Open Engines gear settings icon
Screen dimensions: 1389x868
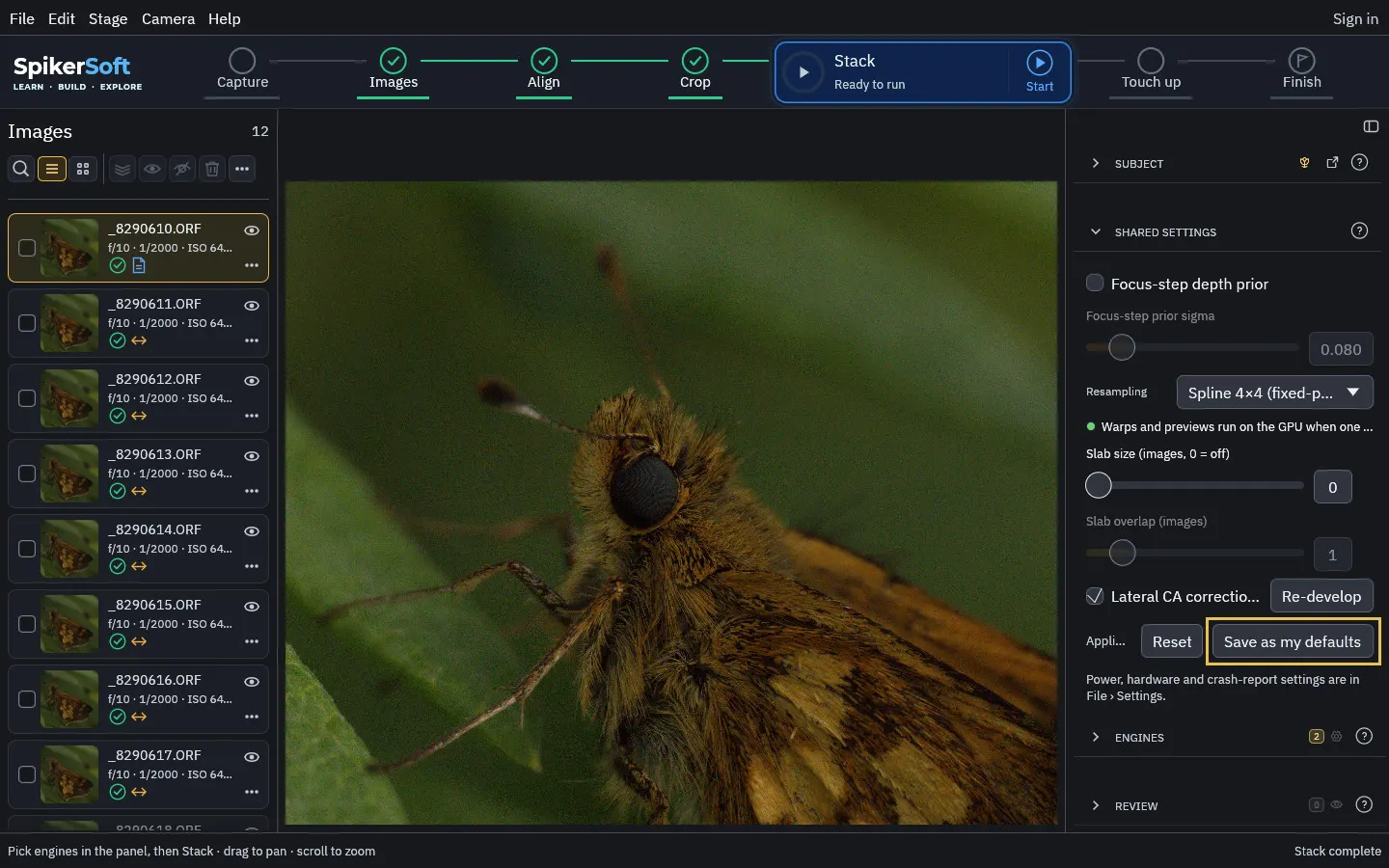[1337, 736]
